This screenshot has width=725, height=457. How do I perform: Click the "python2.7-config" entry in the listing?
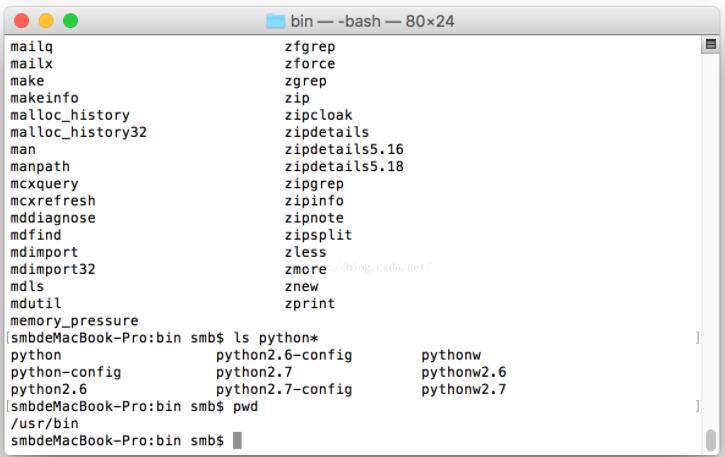(x=284, y=389)
